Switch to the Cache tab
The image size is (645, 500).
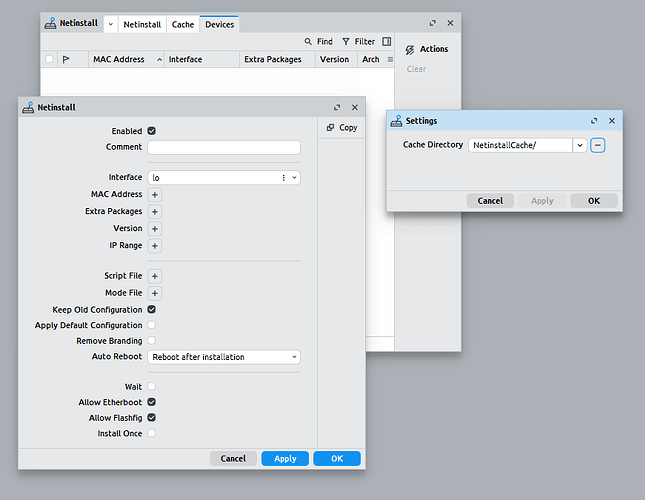click(183, 24)
